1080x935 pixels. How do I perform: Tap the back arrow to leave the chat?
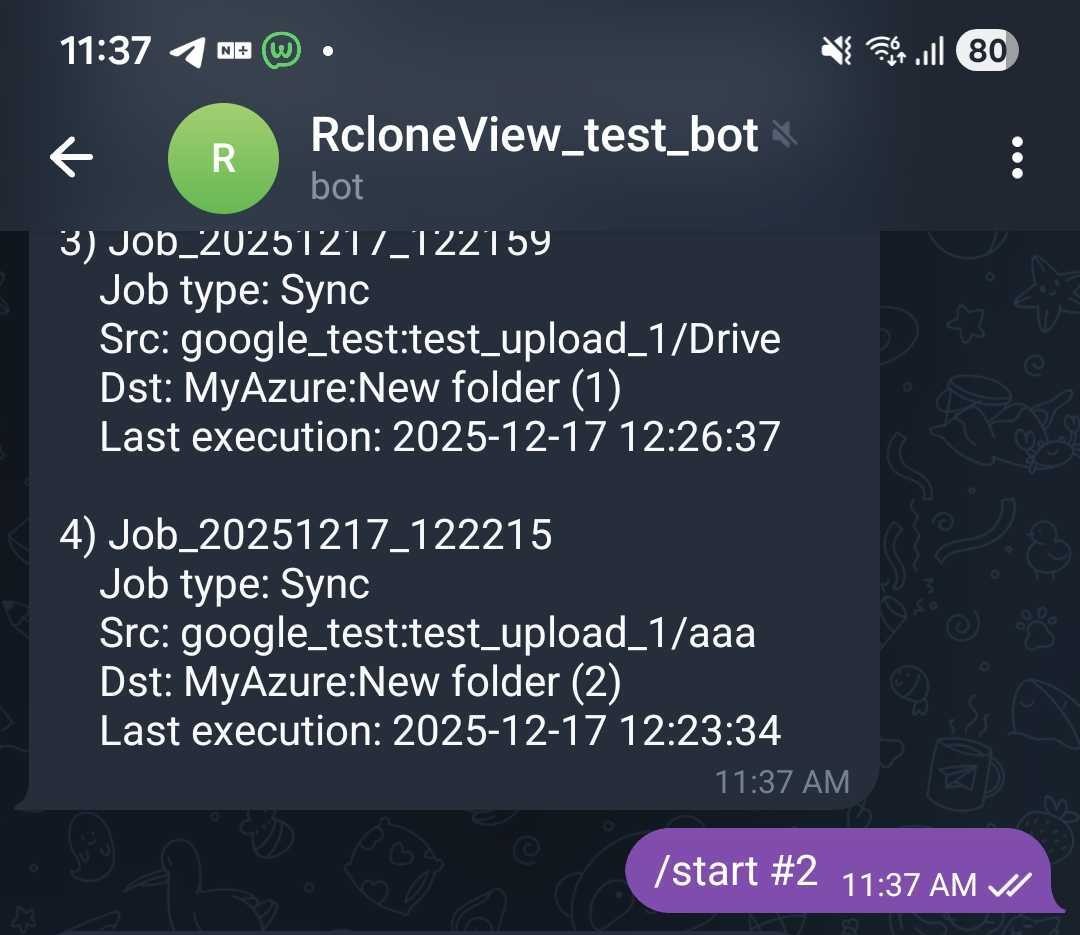pyautogui.click(x=70, y=157)
